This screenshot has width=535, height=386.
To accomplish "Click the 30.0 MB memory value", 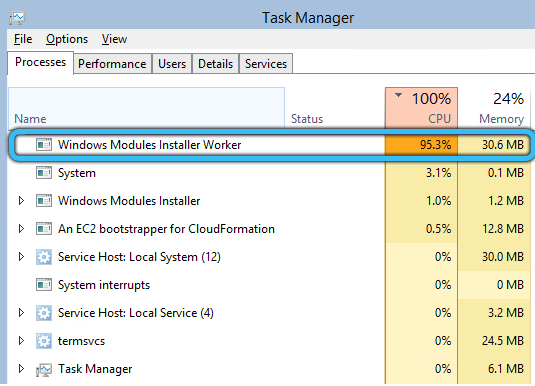I will (x=503, y=257).
